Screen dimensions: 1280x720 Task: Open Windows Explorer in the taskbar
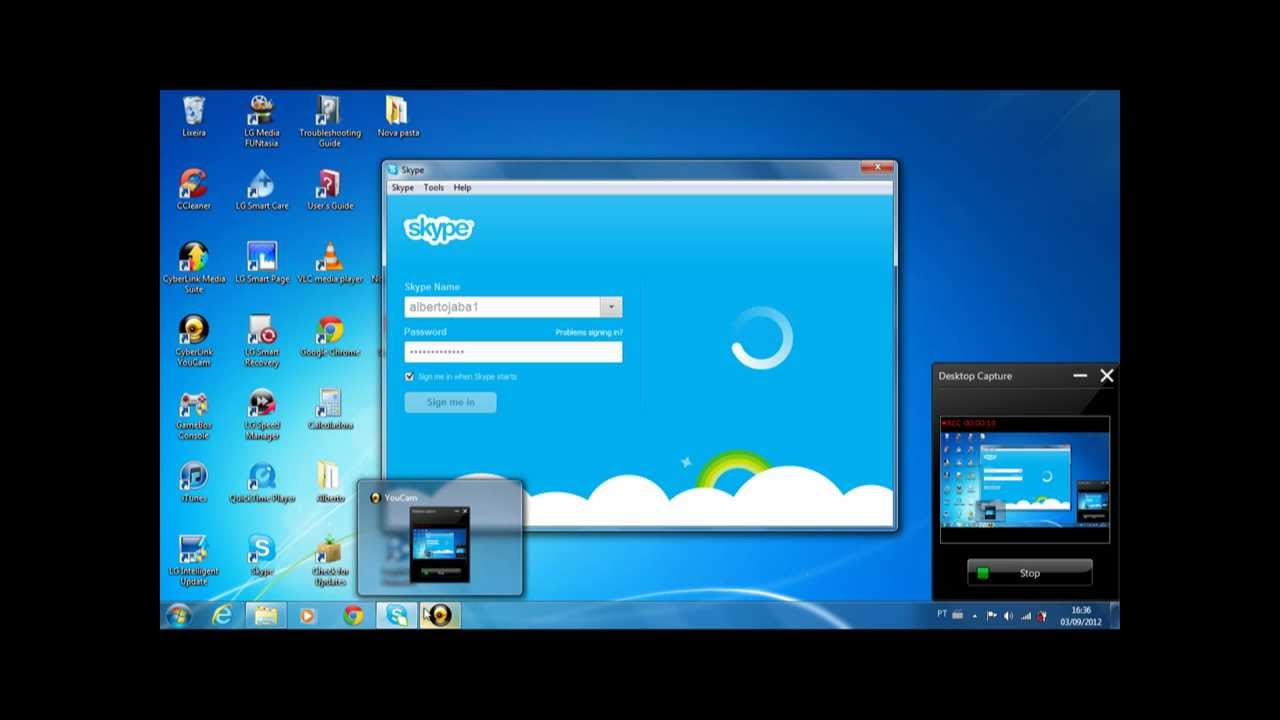click(265, 615)
